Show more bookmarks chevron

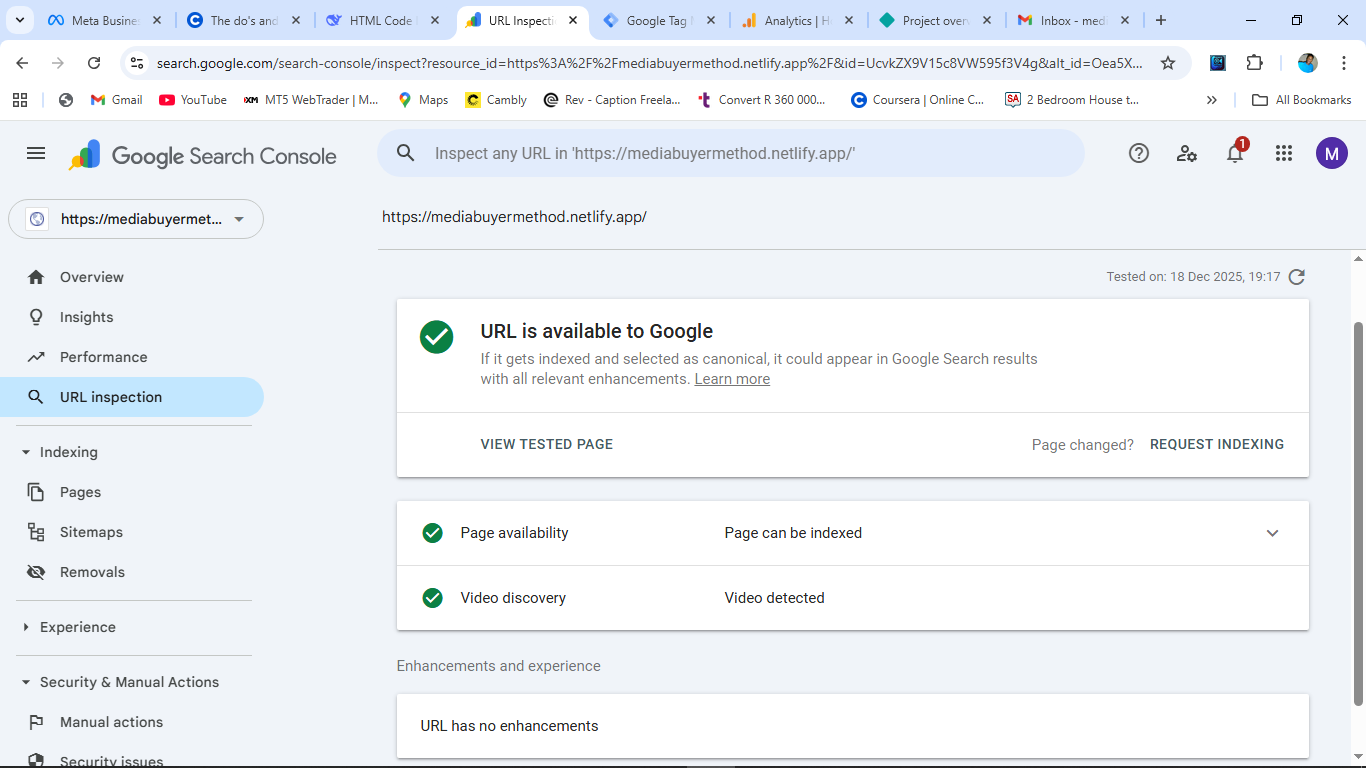tap(1212, 100)
